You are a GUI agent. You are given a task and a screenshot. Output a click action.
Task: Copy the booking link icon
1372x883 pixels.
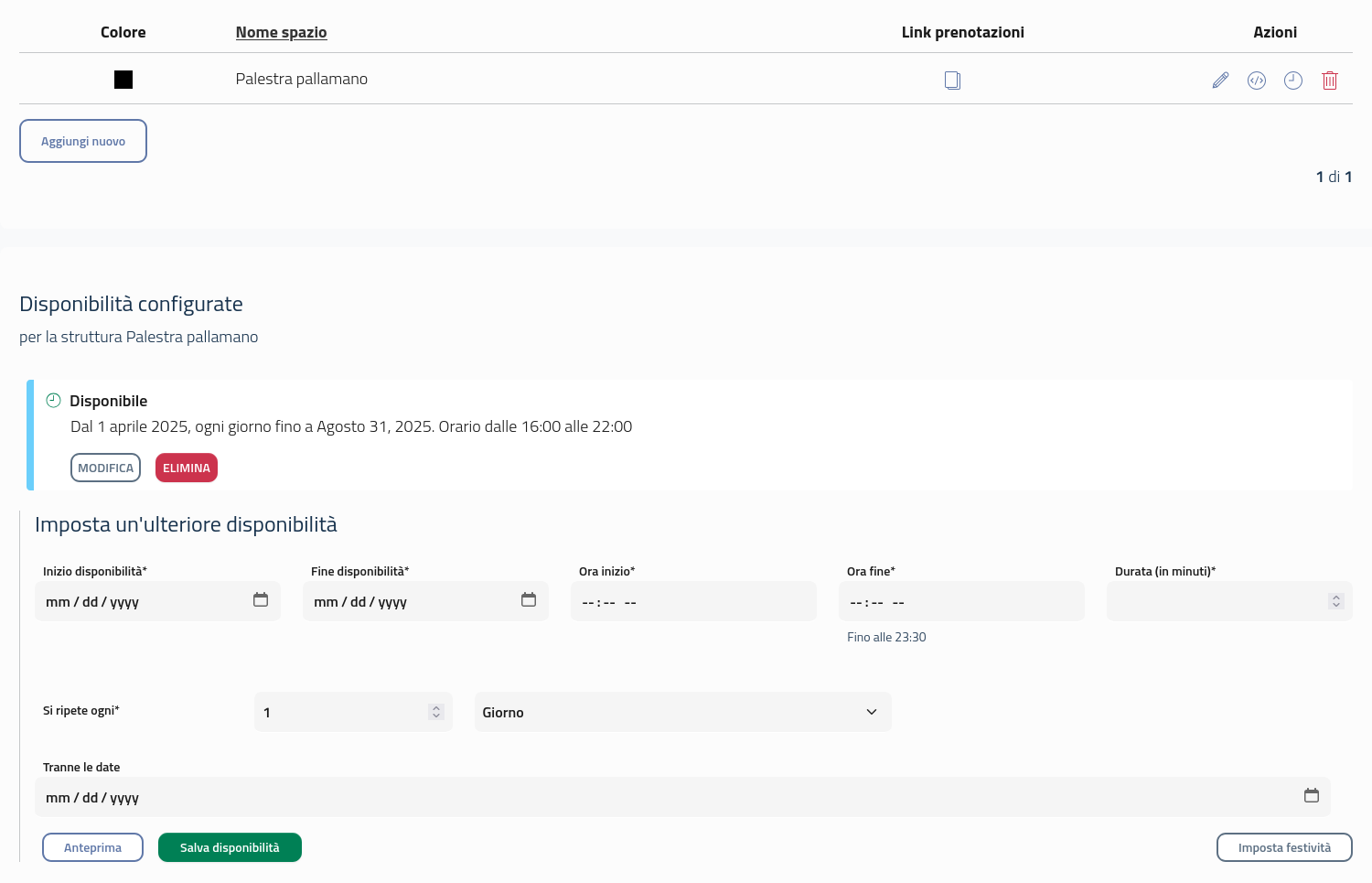pyautogui.click(x=952, y=81)
